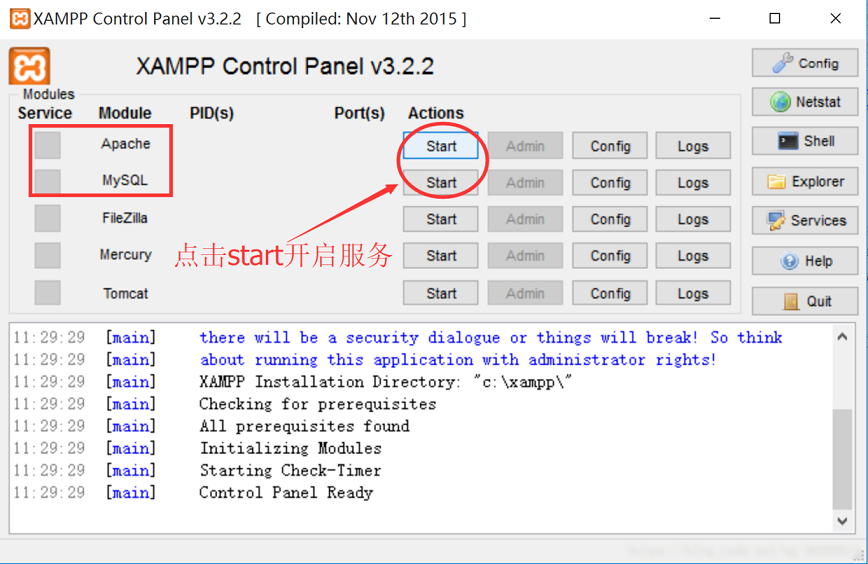
Task: Open the Shell terminal
Action: click(x=804, y=141)
